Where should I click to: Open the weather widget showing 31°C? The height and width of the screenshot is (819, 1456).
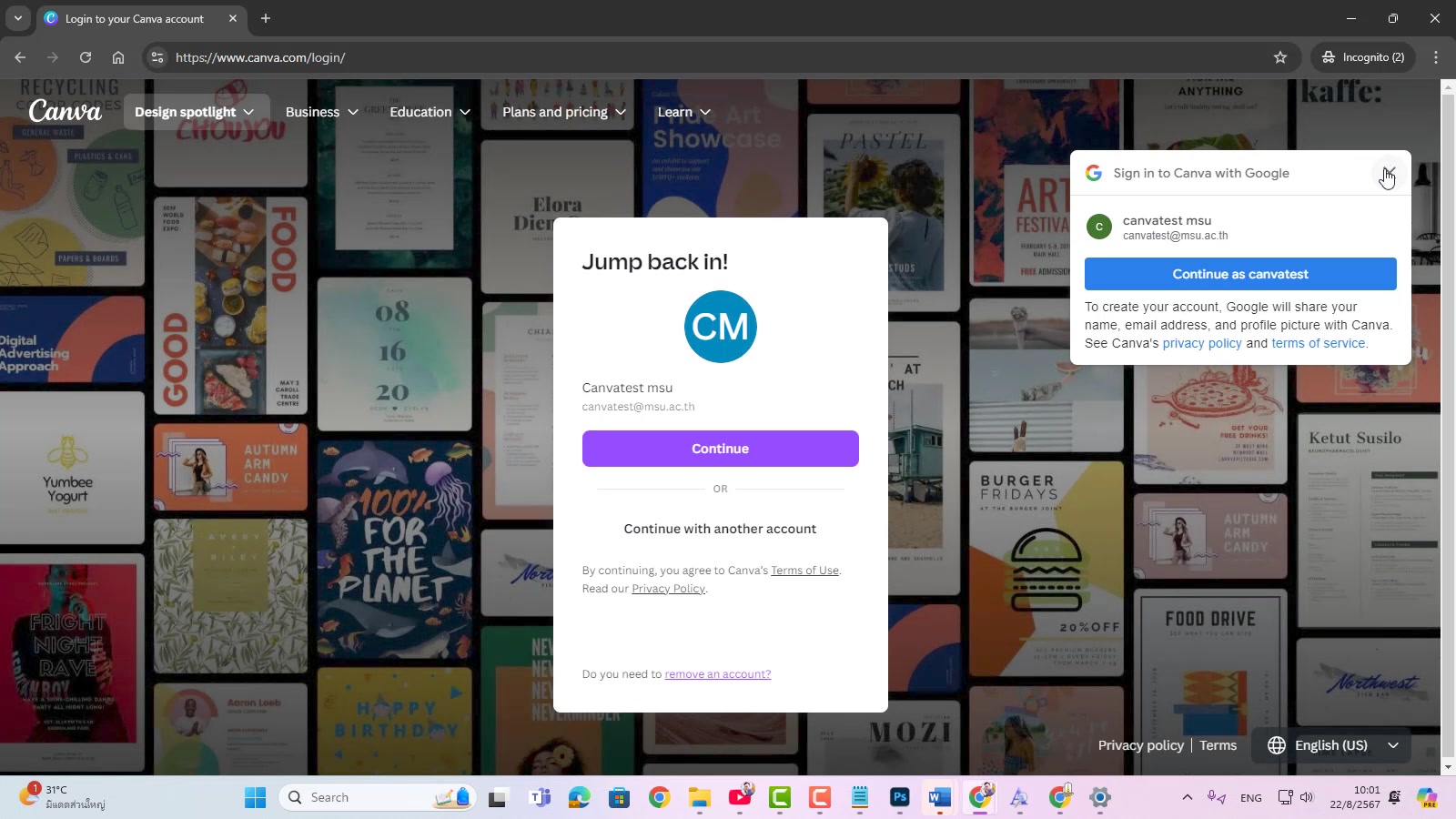pos(62,798)
